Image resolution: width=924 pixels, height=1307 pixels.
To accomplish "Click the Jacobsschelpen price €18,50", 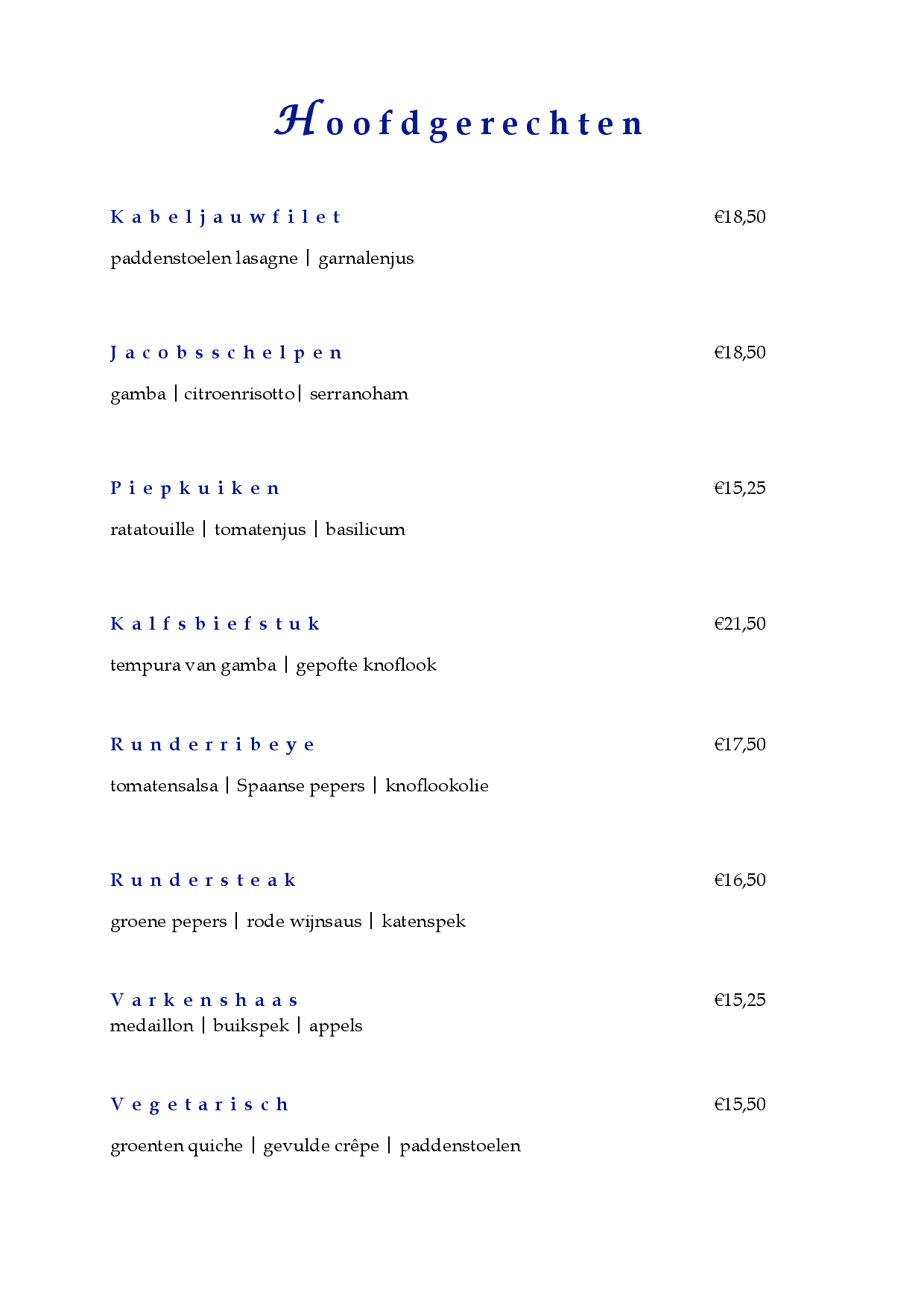I will [x=740, y=353].
